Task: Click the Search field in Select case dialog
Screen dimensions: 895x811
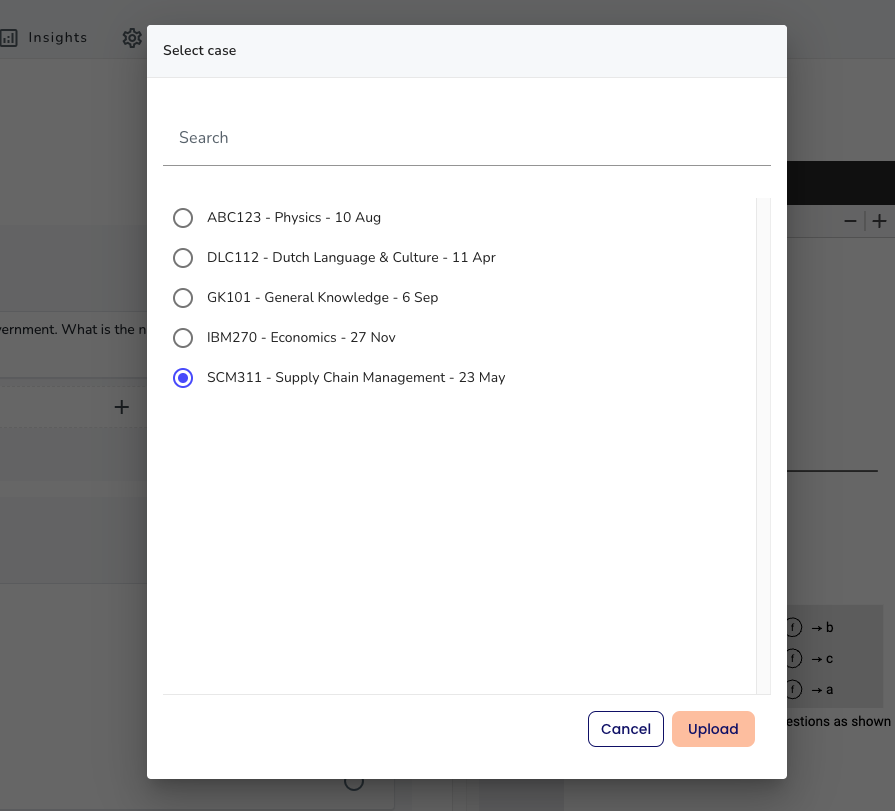Action: pyautogui.click(x=466, y=138)
